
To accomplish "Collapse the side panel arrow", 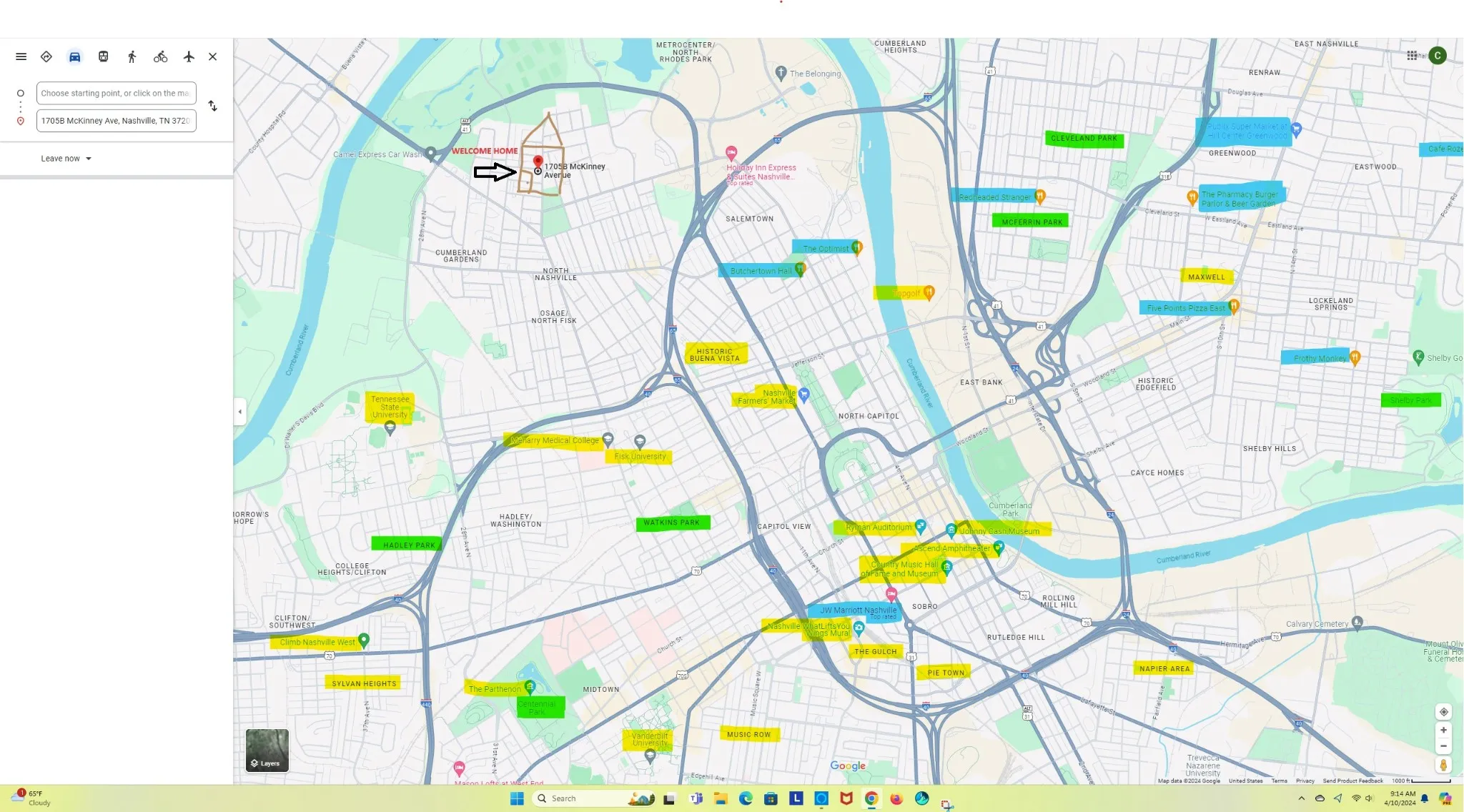I will click(x=239, y=412).
